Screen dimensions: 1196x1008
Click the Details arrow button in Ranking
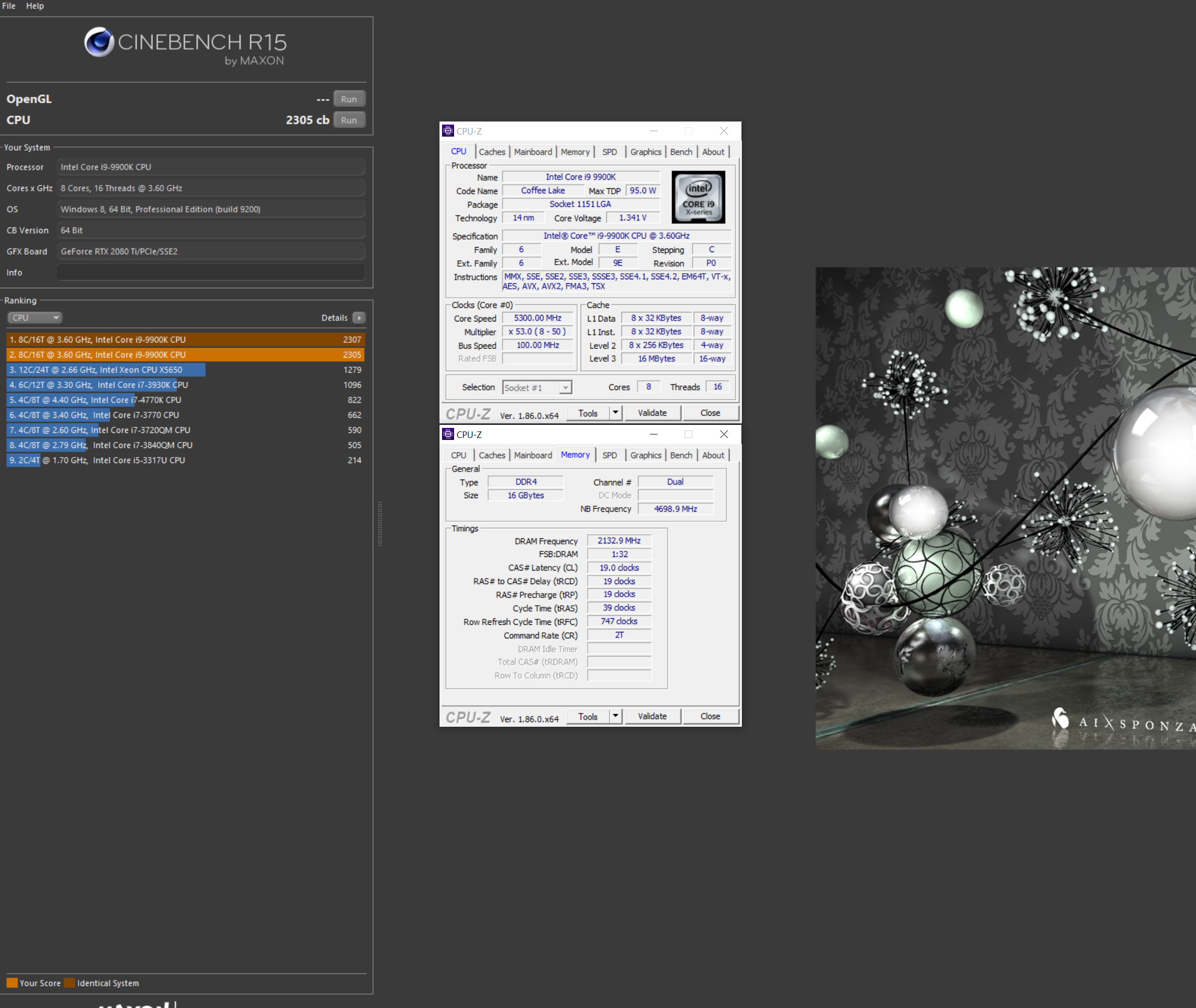click(x=359, y=318)
